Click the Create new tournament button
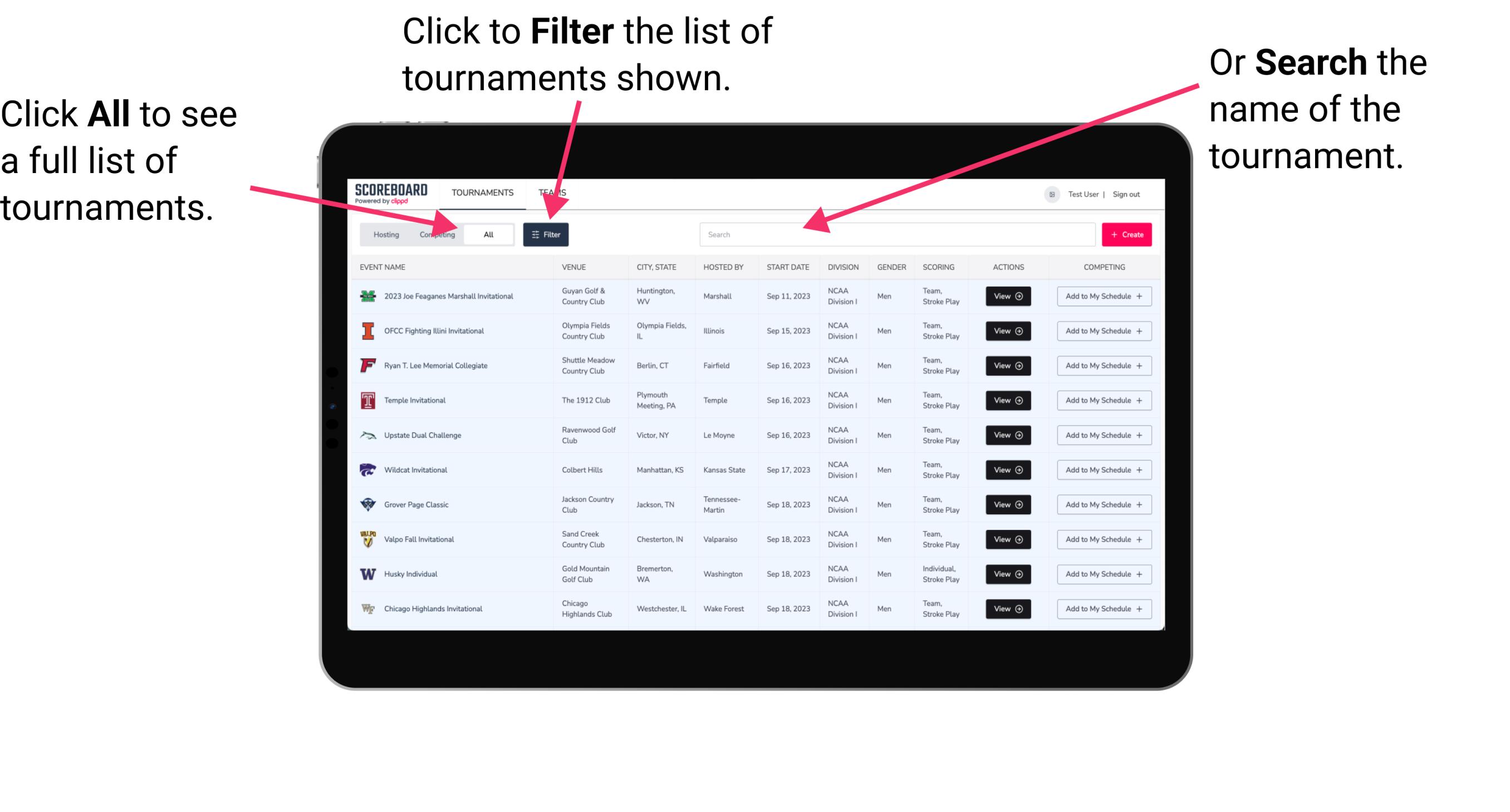The width and height of the screenshot is (1510, 812). 1127,234
